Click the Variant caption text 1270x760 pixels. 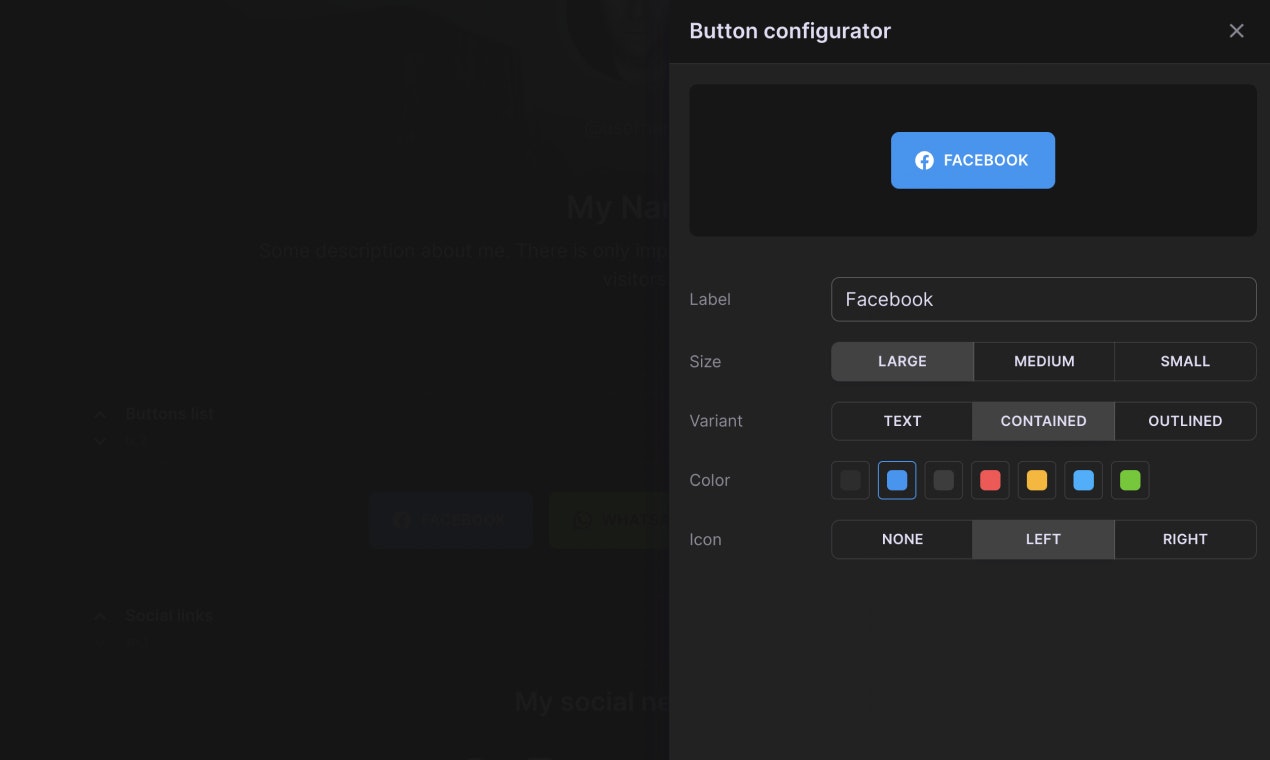pyautogui.click(x=716, y=421)
